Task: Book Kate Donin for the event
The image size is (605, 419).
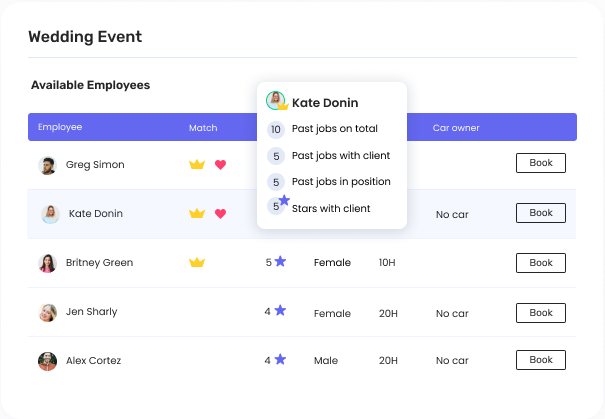Action: tap(540, 213)
